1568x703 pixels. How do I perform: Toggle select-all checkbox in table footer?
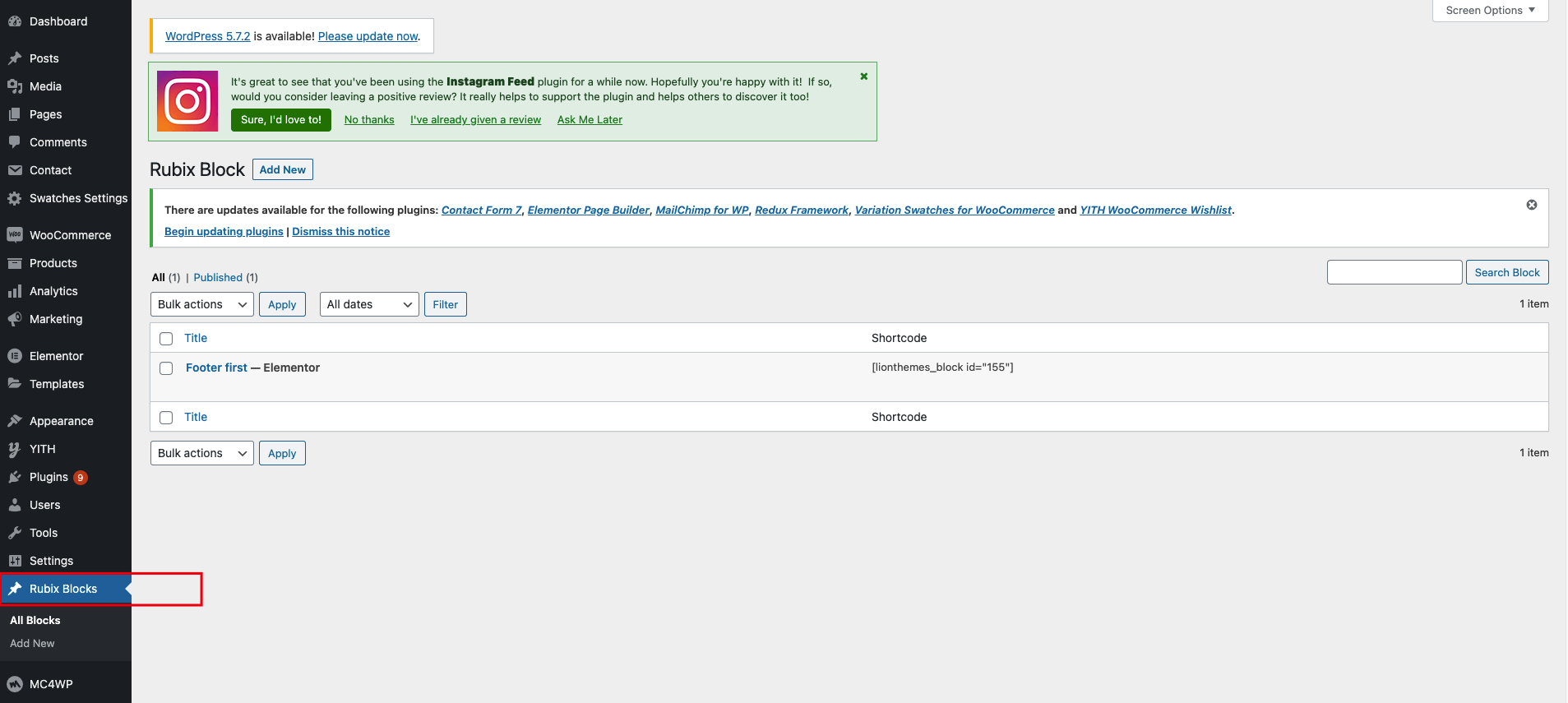coord(166,418)
